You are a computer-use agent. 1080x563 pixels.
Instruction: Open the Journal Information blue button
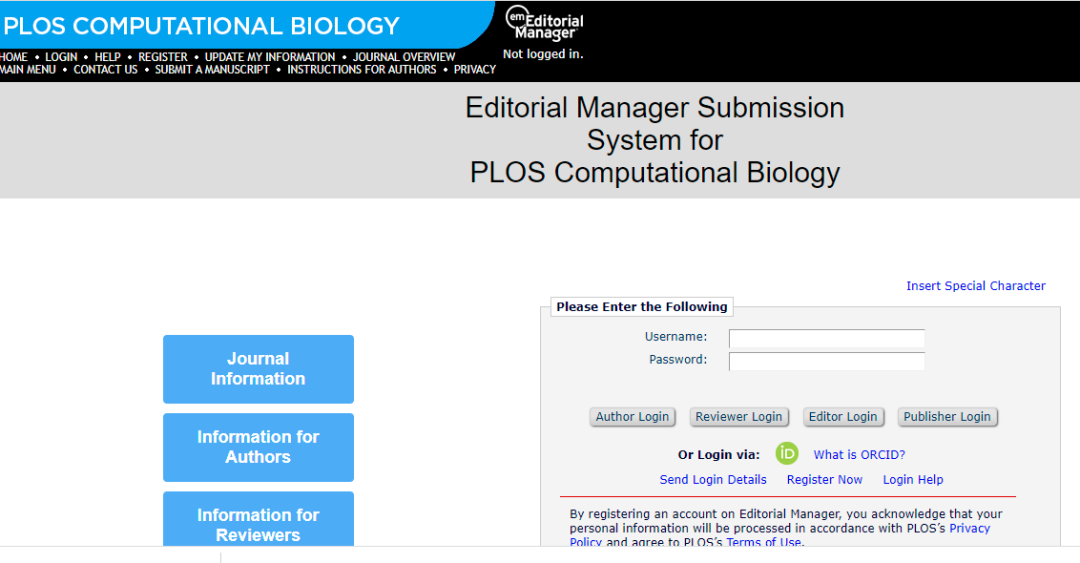tap(258, 369)
